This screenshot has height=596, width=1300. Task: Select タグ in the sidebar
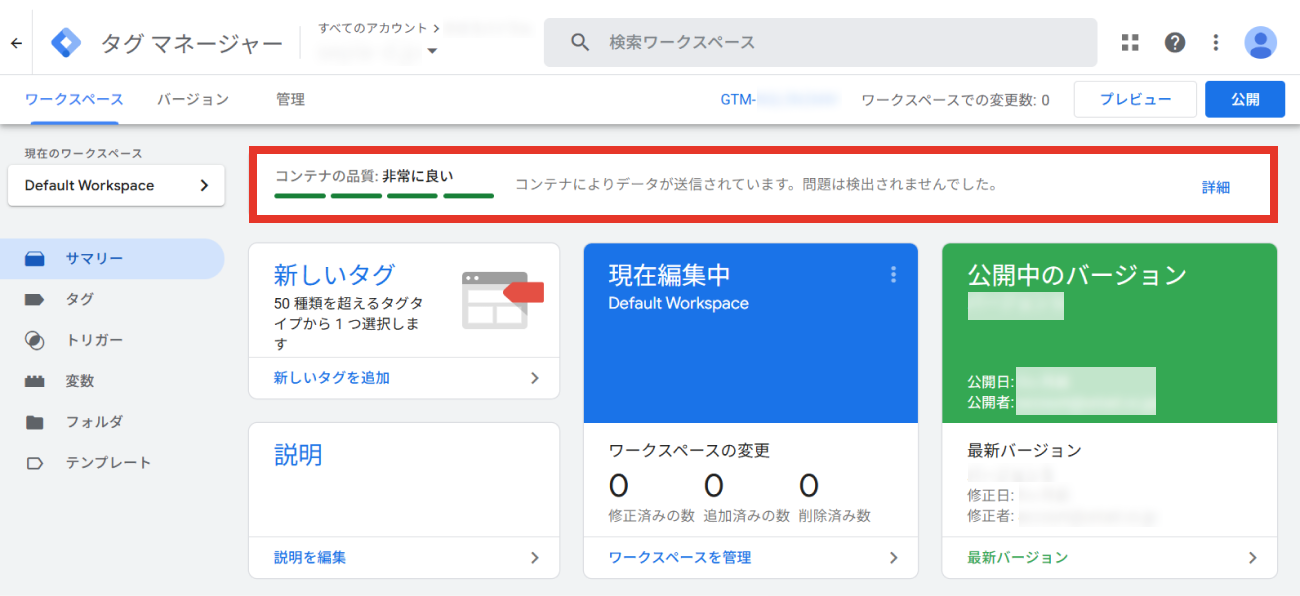coord(112,299)
